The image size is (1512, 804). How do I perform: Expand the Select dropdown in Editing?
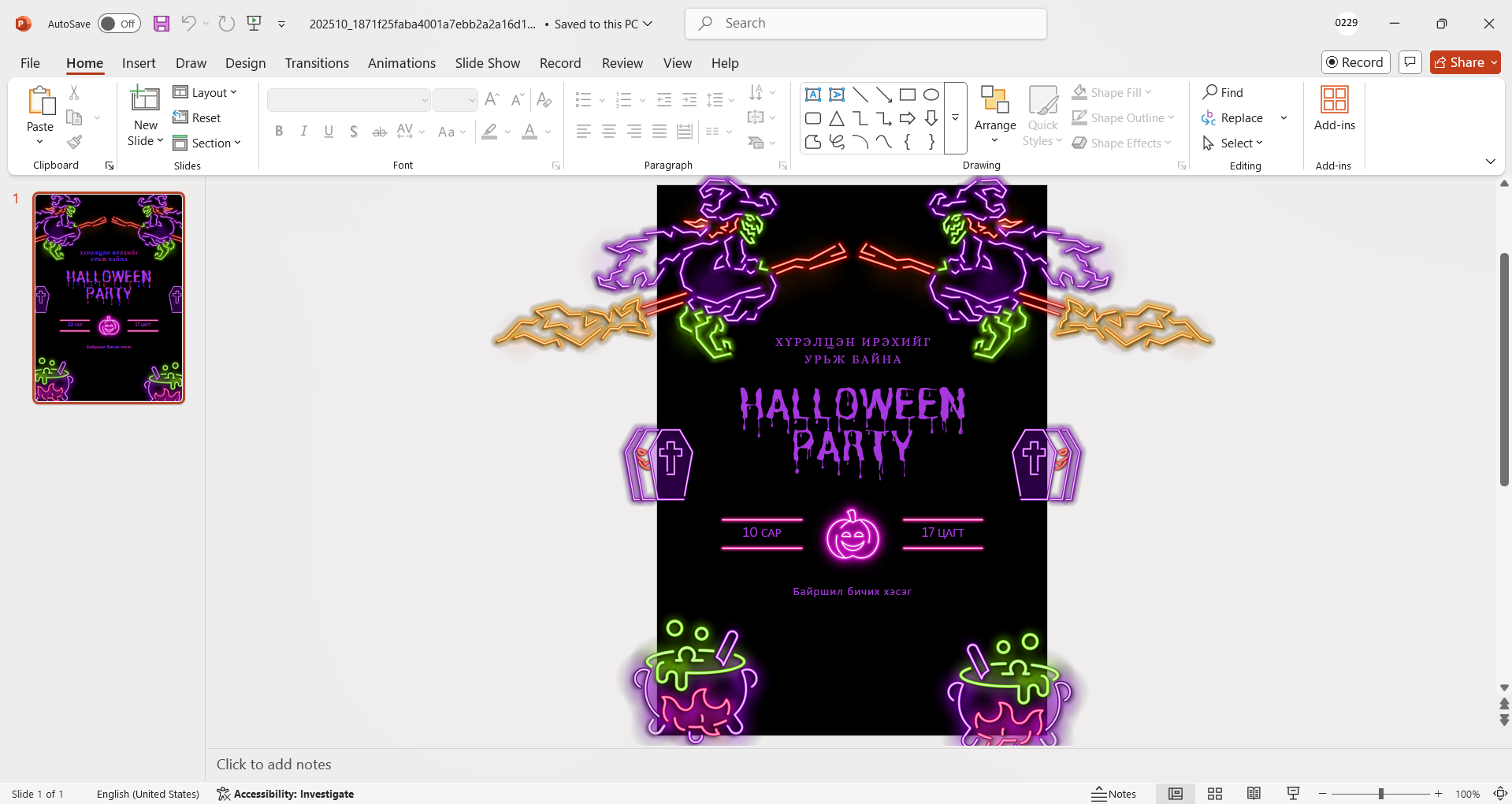pyautogui.click(x=1234, y=143)
